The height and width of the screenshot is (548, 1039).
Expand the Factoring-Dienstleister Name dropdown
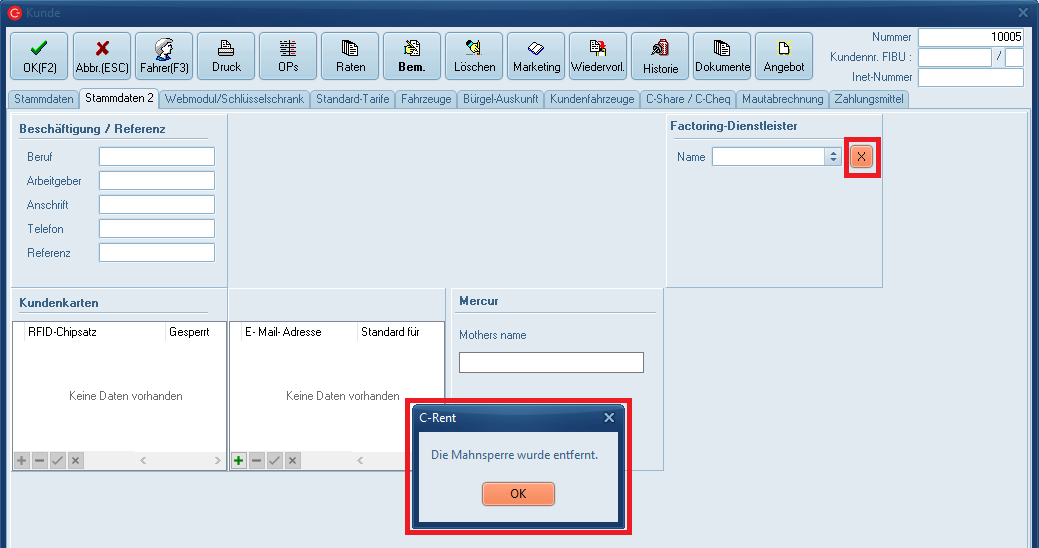(832, 157)
